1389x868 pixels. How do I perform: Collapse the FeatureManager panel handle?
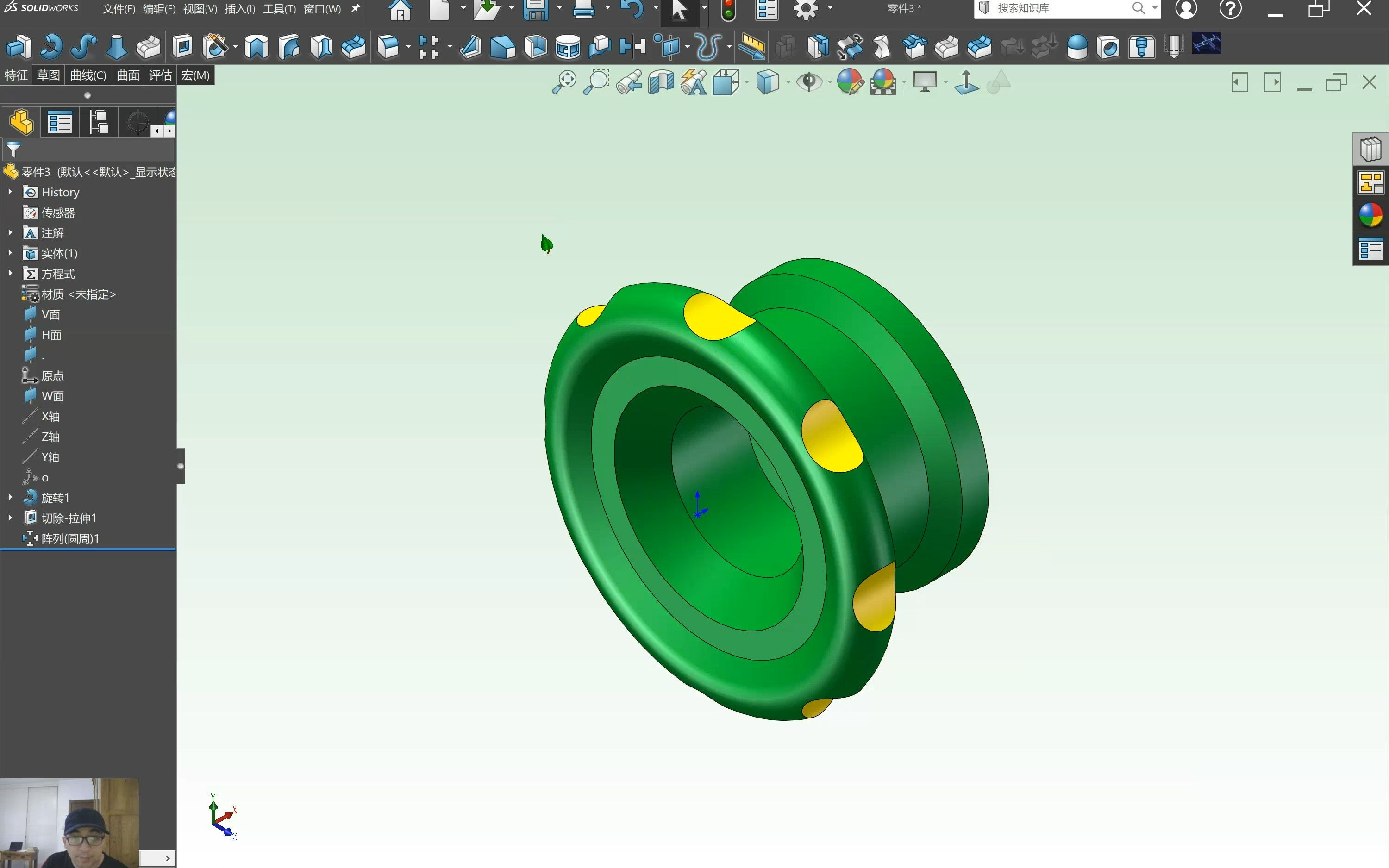click(x=181, y=466)
